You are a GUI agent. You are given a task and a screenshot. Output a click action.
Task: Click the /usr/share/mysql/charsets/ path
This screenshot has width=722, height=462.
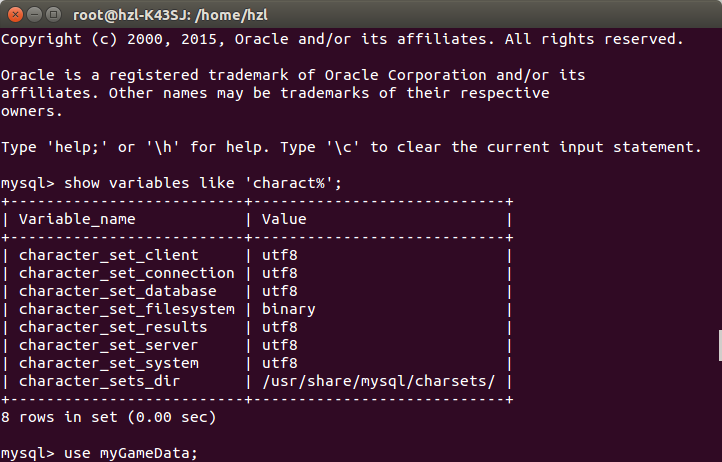(378, 381)
